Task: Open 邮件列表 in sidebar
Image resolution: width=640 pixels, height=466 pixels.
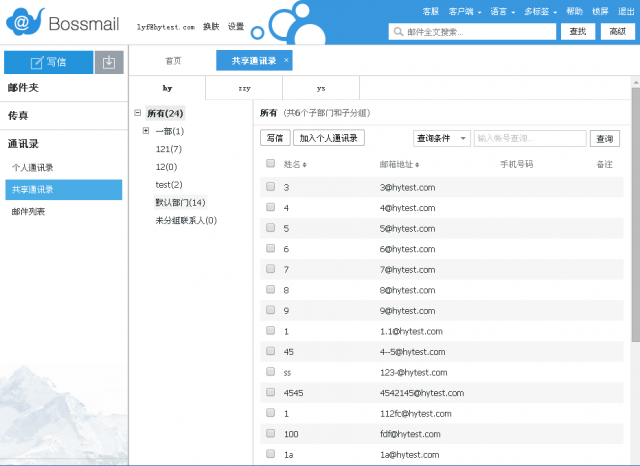Action: pos(28,211)
